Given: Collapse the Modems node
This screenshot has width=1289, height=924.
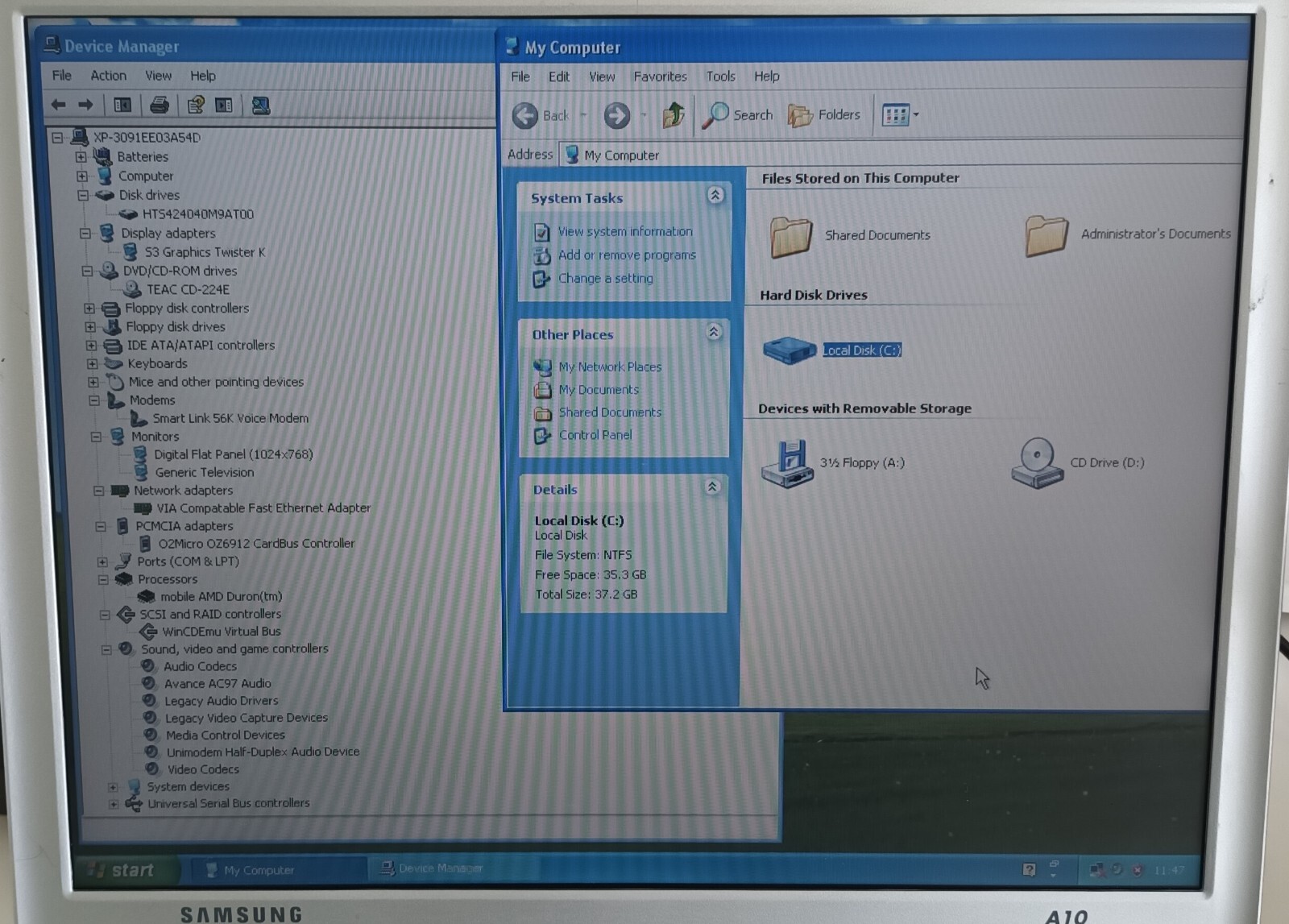Looking at the screenshot, I should coord(94,400).
